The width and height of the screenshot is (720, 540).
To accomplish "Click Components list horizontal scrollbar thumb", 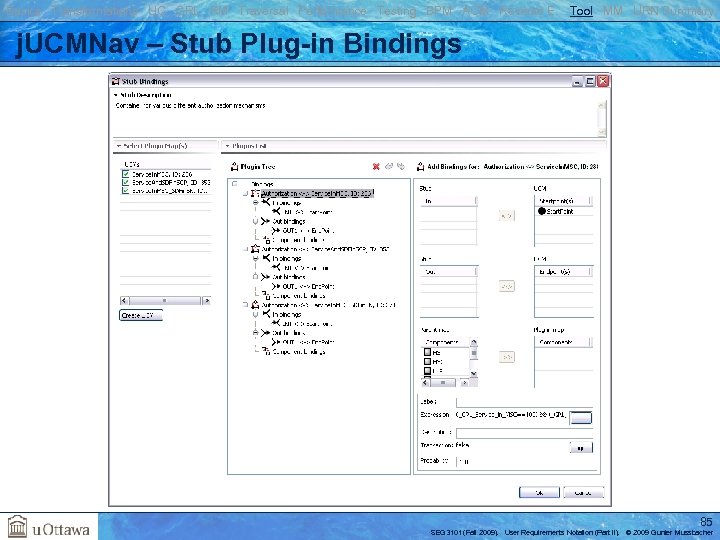I will point(443,382).
